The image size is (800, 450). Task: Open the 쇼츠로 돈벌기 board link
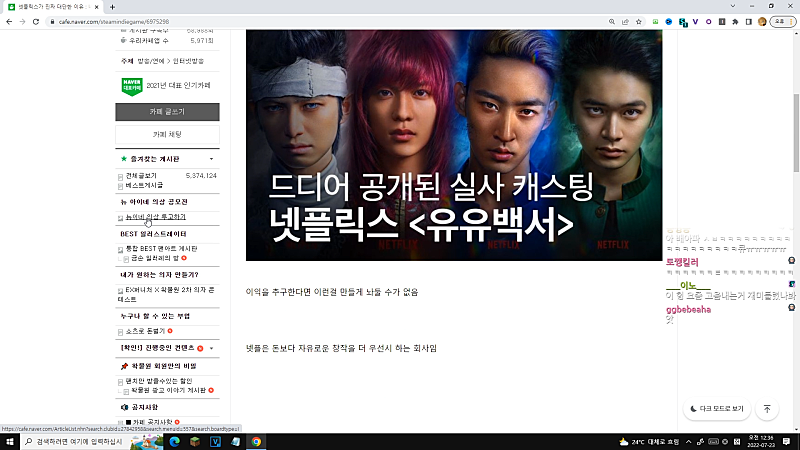[145, 331]
